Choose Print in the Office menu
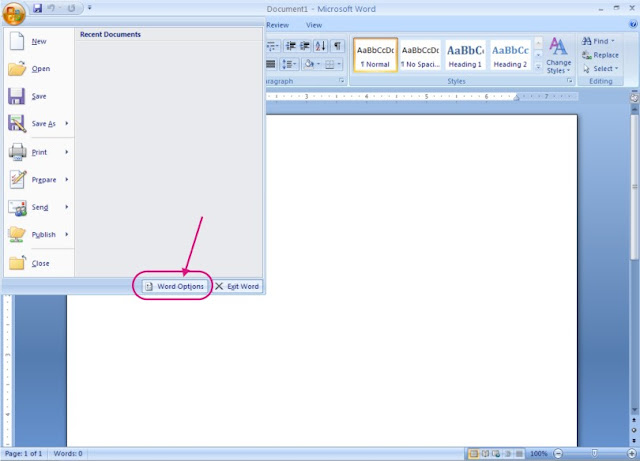 (33, 152)
